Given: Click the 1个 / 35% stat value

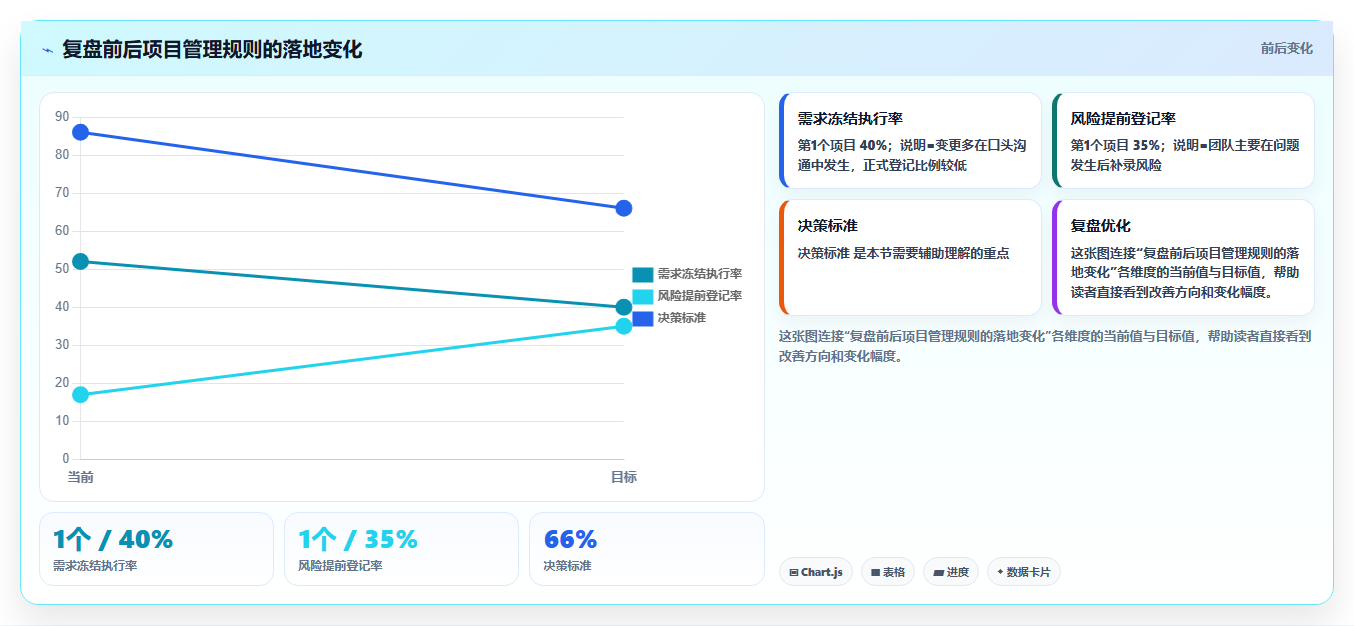Looking at the screenshot, I should (x=358, y=539).
